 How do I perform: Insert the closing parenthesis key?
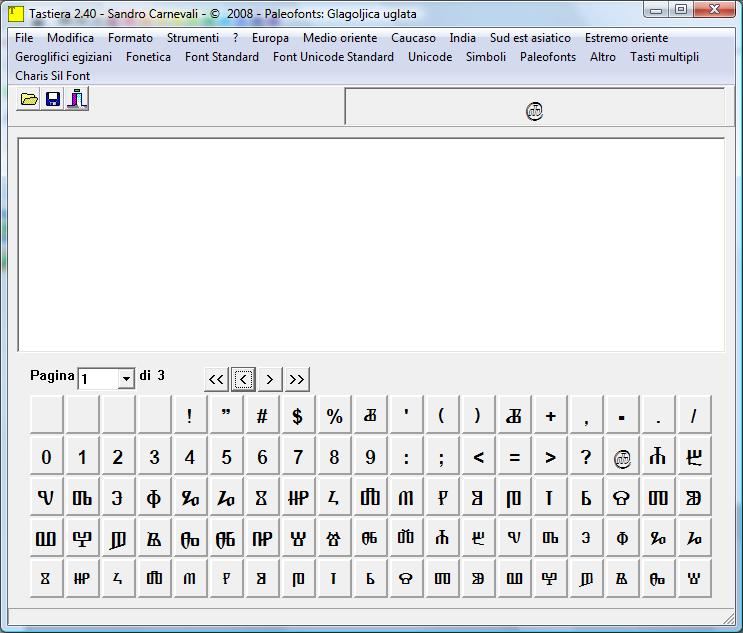tap(478, 415)
